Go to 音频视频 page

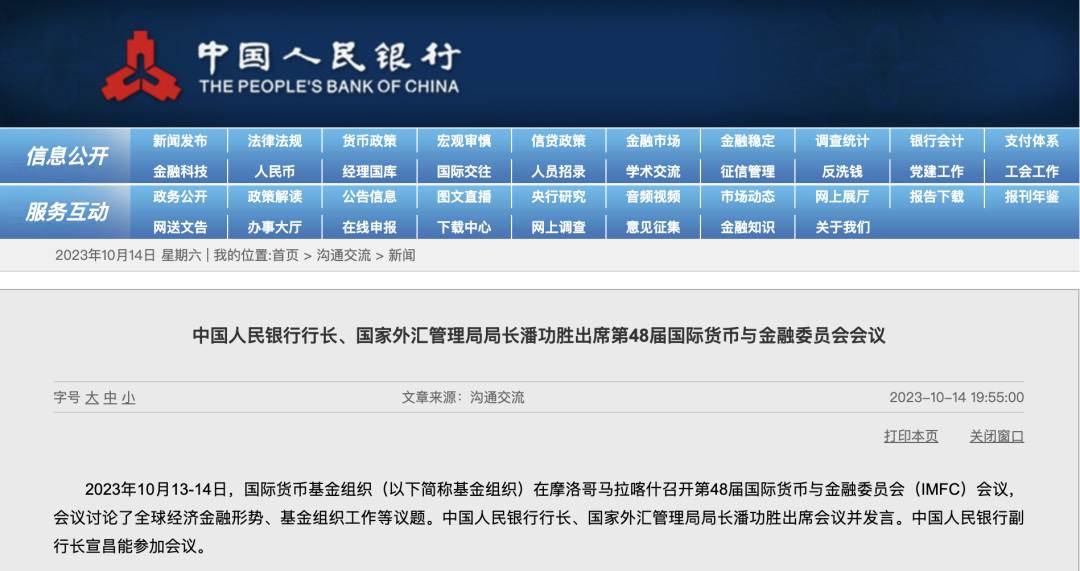[x=653, y=197]
